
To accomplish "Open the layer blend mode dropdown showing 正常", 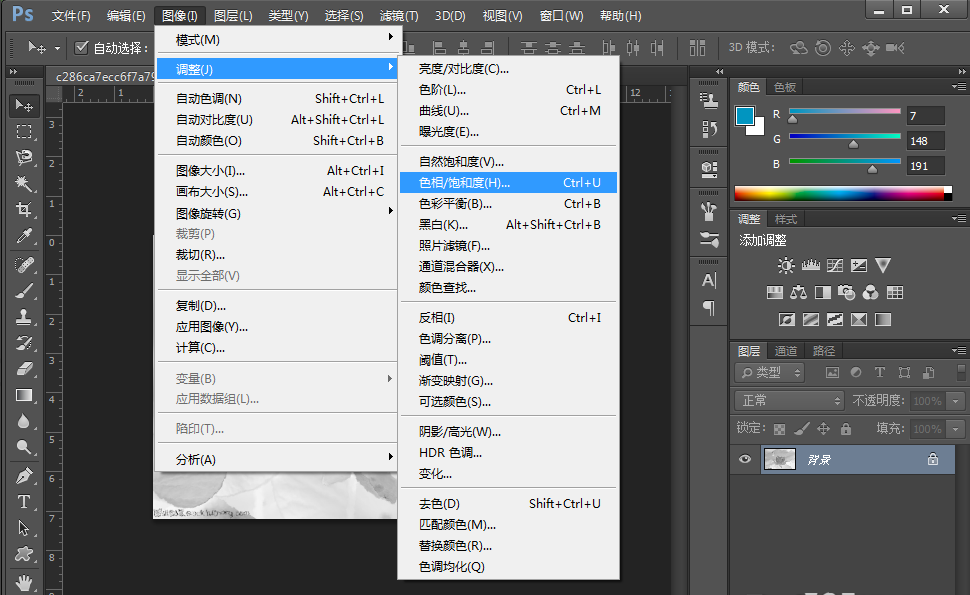I will (x=789, y=400).
